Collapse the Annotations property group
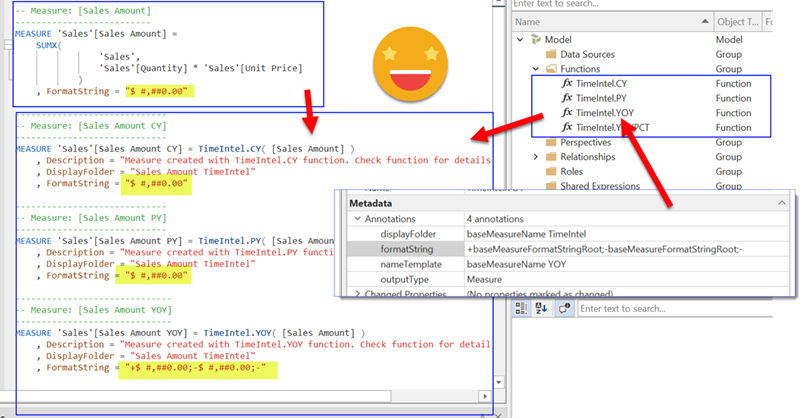This screenshot has width=800, height=418. coord(357,218)
